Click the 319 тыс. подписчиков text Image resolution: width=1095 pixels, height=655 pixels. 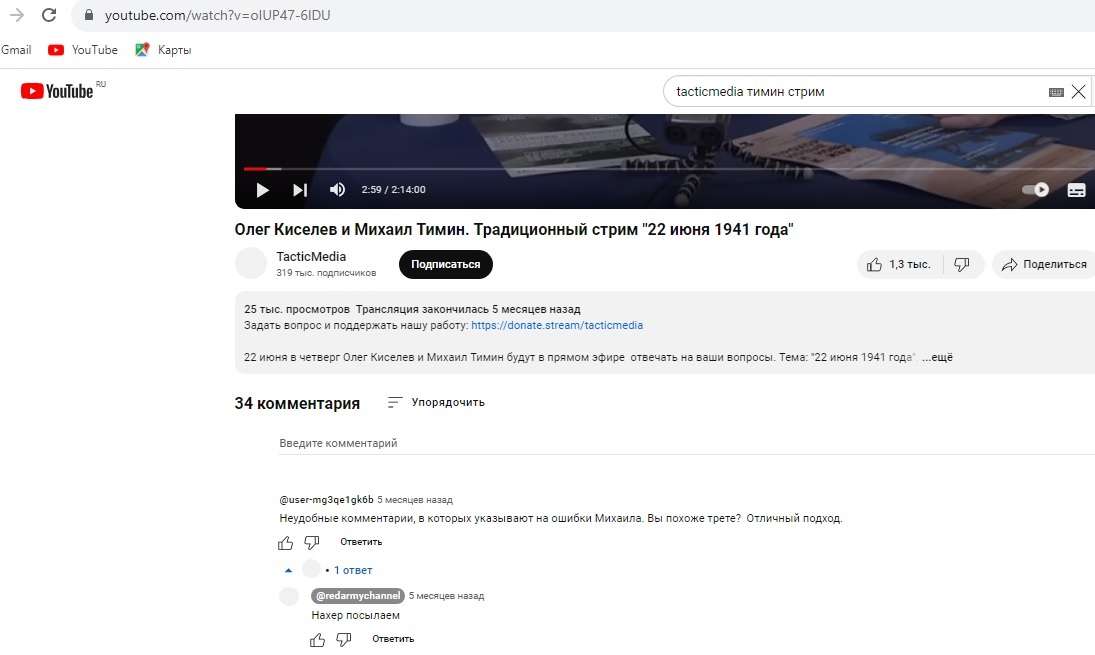tap(326, 273)
